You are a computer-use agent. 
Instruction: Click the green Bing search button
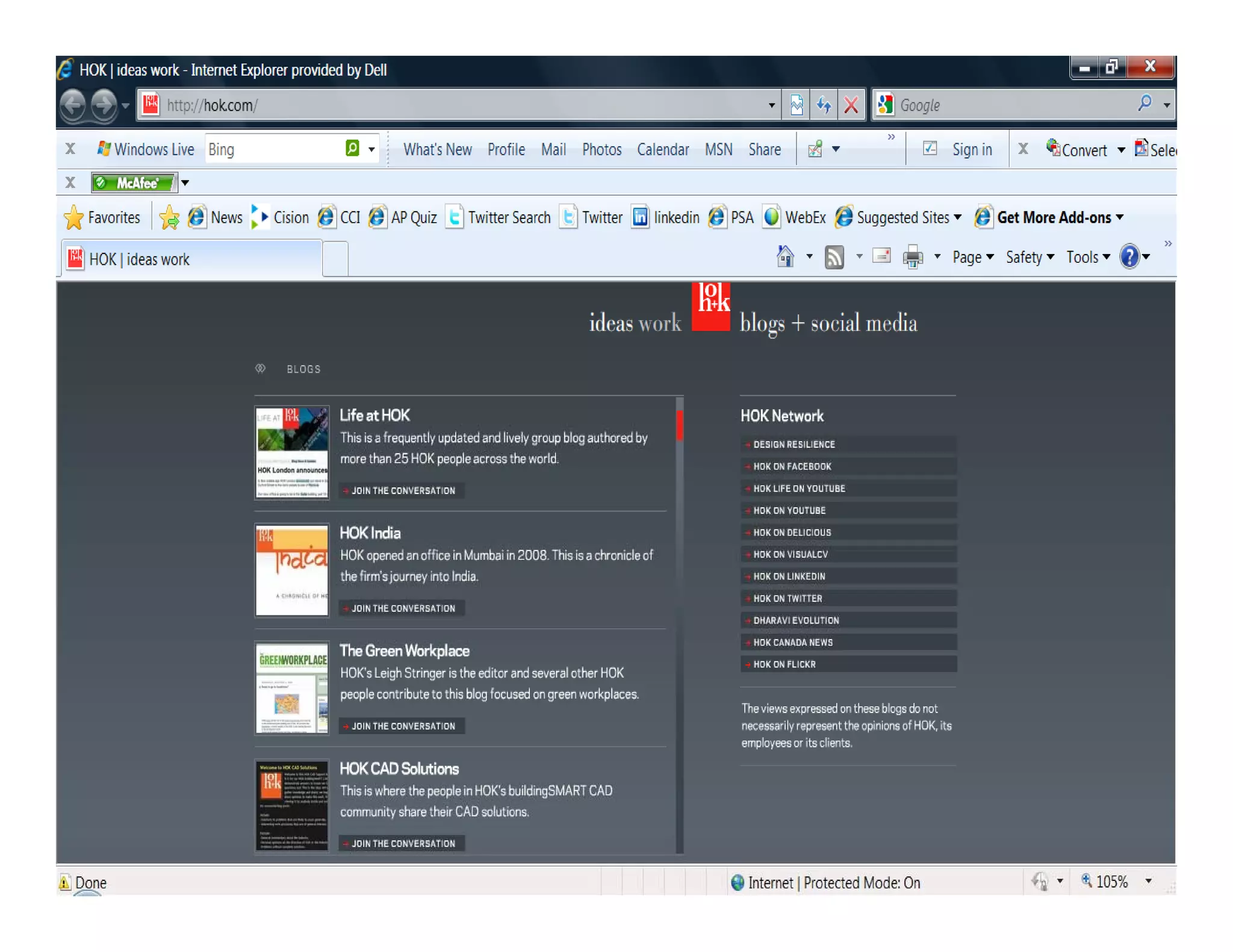pyautogui.click(x=353, y=148)
